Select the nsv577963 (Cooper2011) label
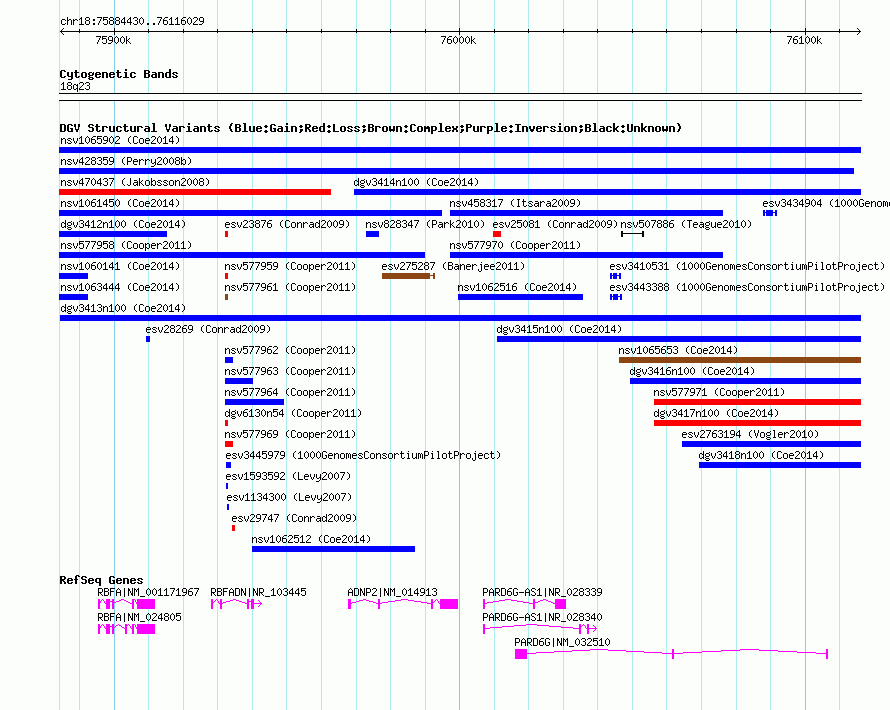The width and height of the screenshot is (890, 710). (290, 371)
